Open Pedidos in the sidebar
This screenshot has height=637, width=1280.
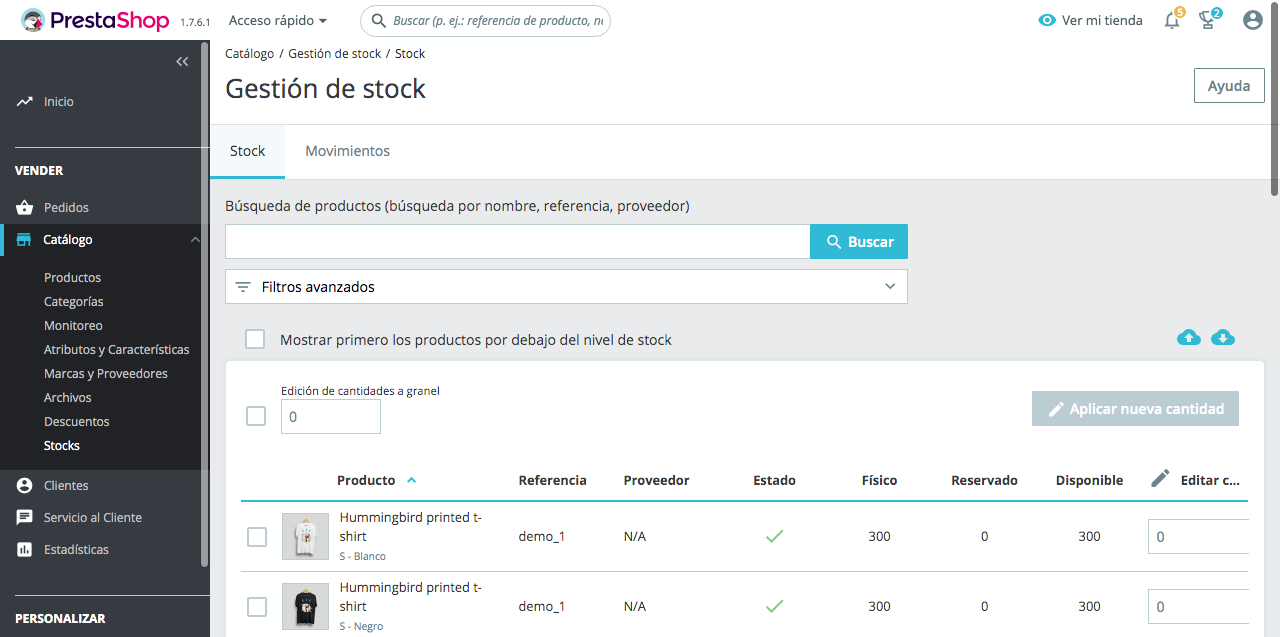66,208
